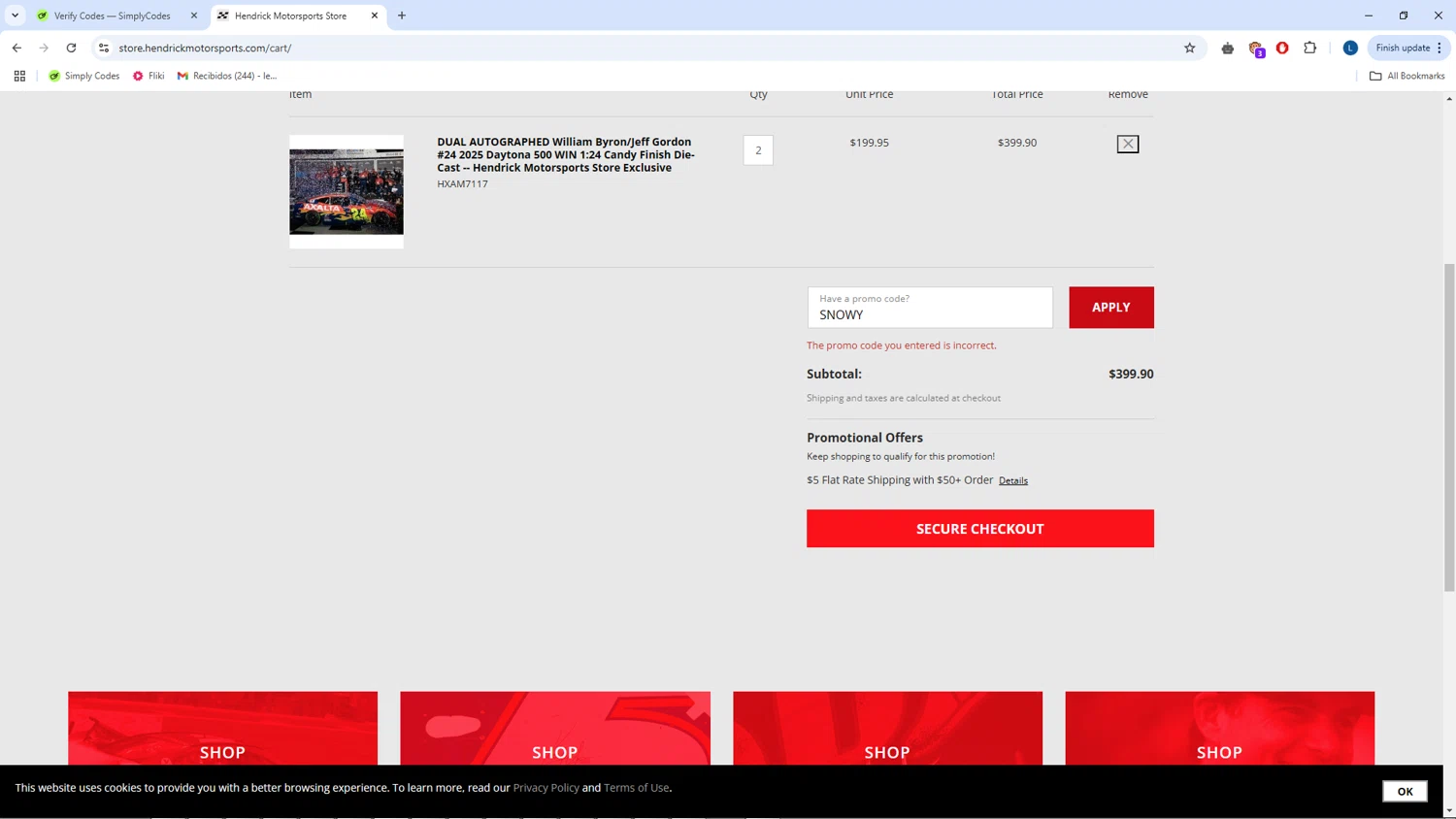This screenshot has width=1456, height=819.
Task: Click the address bar URL
Action: click(x=205, y=48)
